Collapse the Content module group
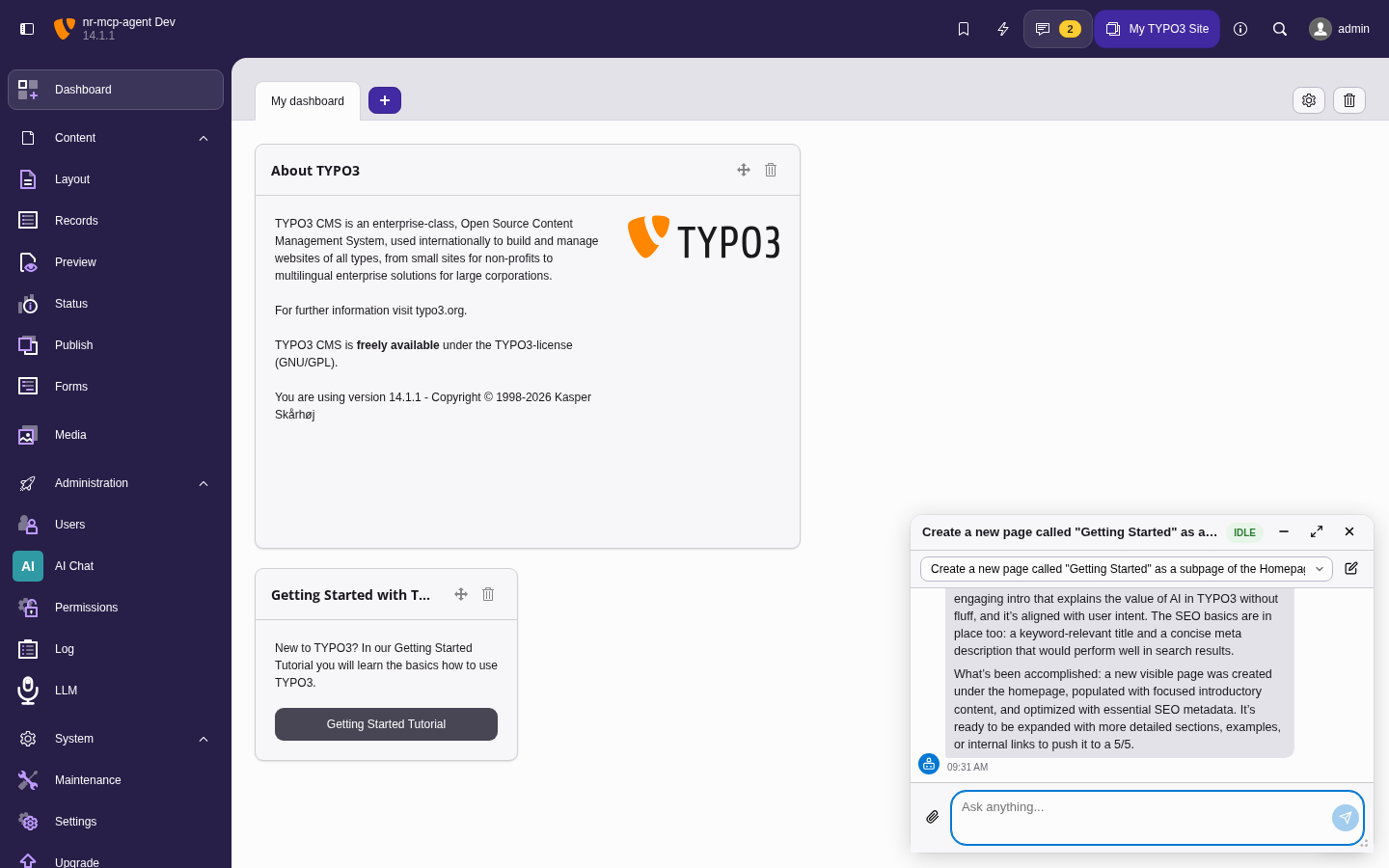This screenshot has height=868, width=1389. coord(116,138)
